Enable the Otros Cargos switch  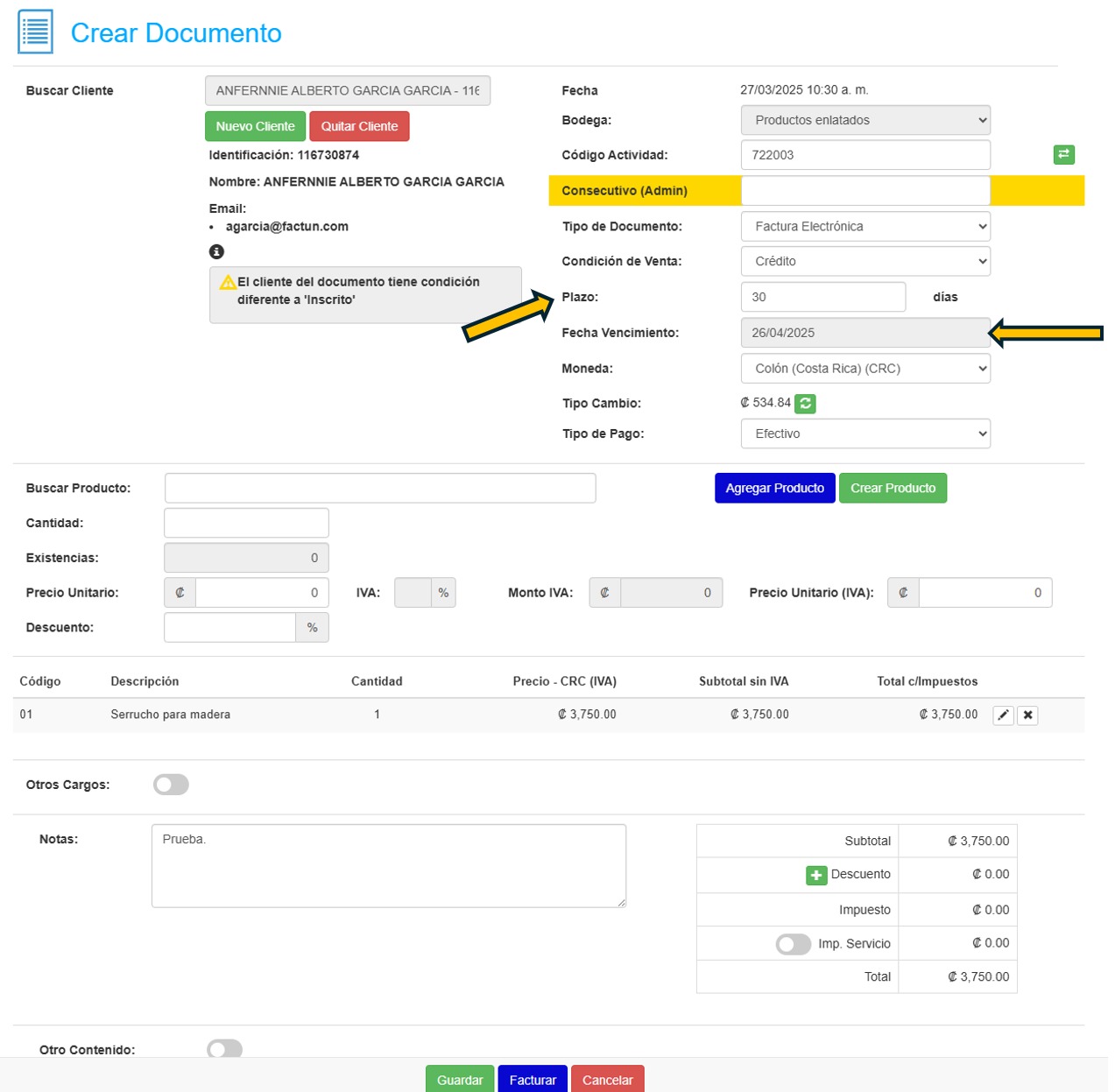171,785
